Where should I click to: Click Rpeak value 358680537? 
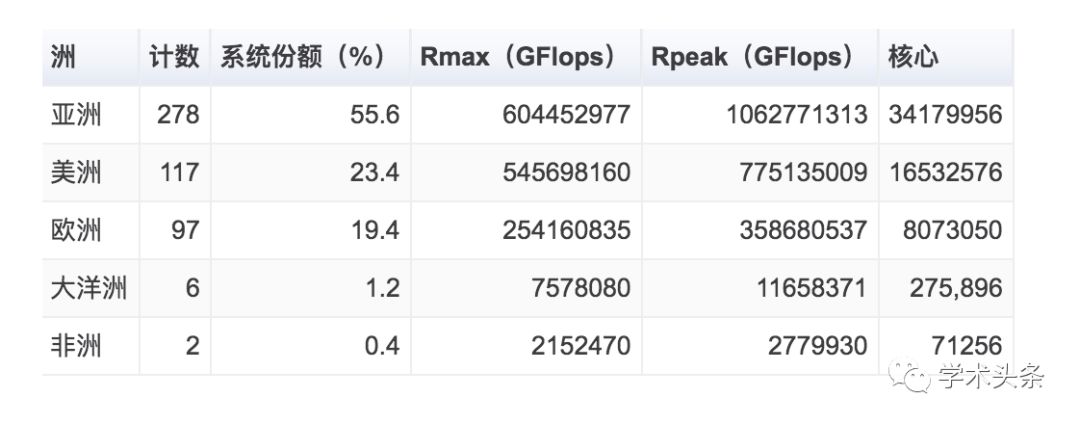pyautogui.click(x=803, y=230)
